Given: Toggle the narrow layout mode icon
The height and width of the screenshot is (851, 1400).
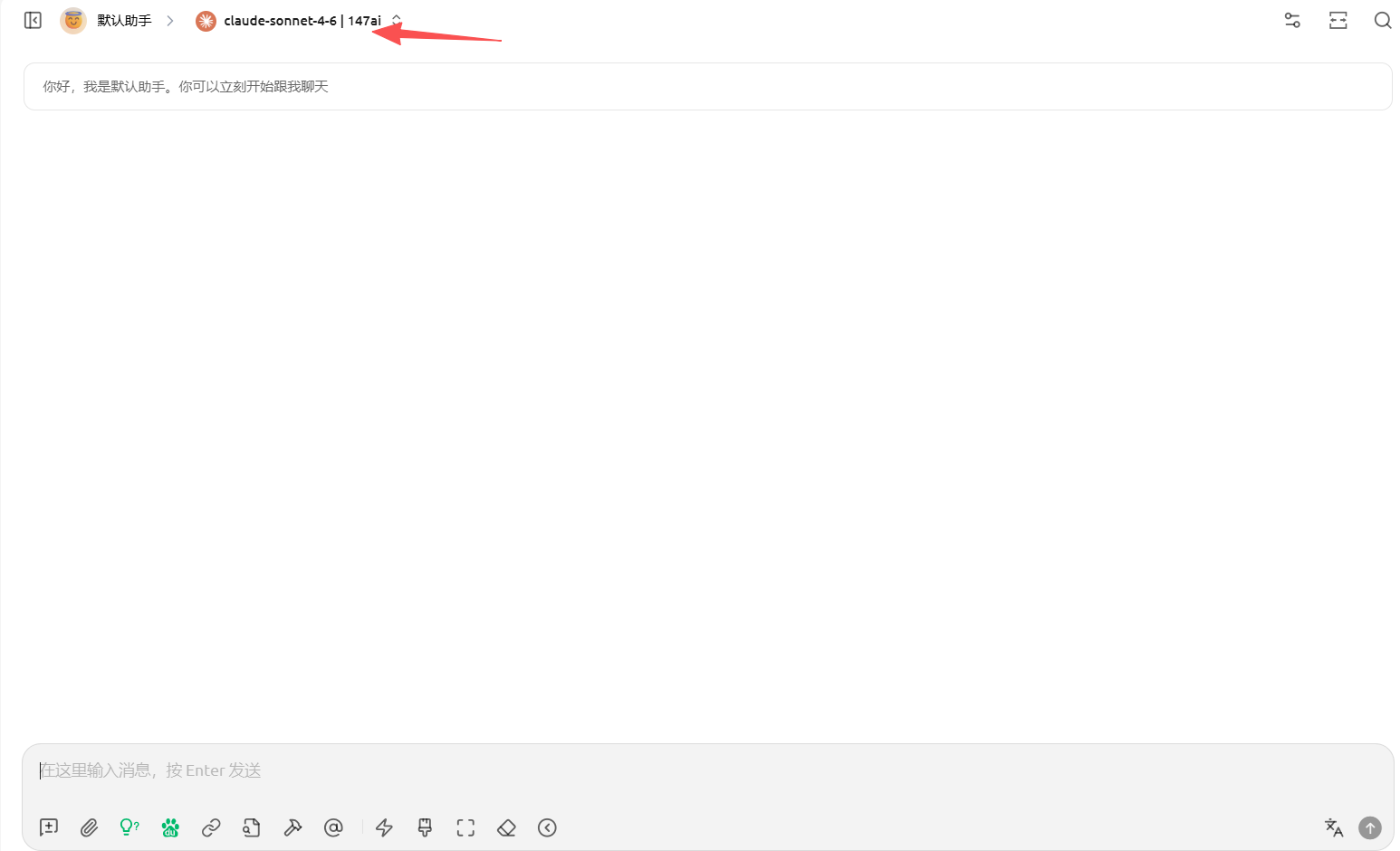Looking at the screenshot, I should [x=1338, y=20].
